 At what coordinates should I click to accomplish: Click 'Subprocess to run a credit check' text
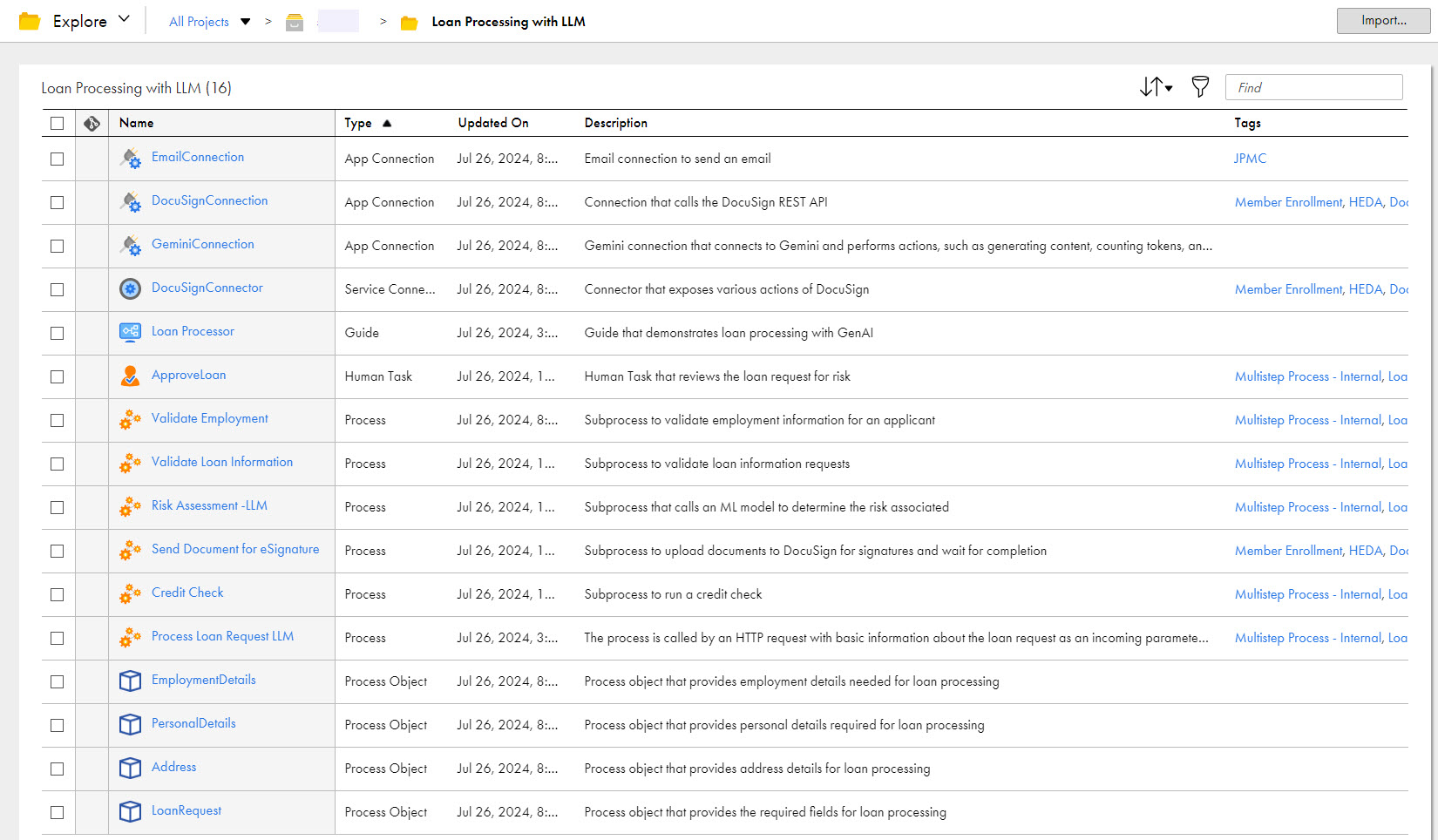tap(673, 594)
